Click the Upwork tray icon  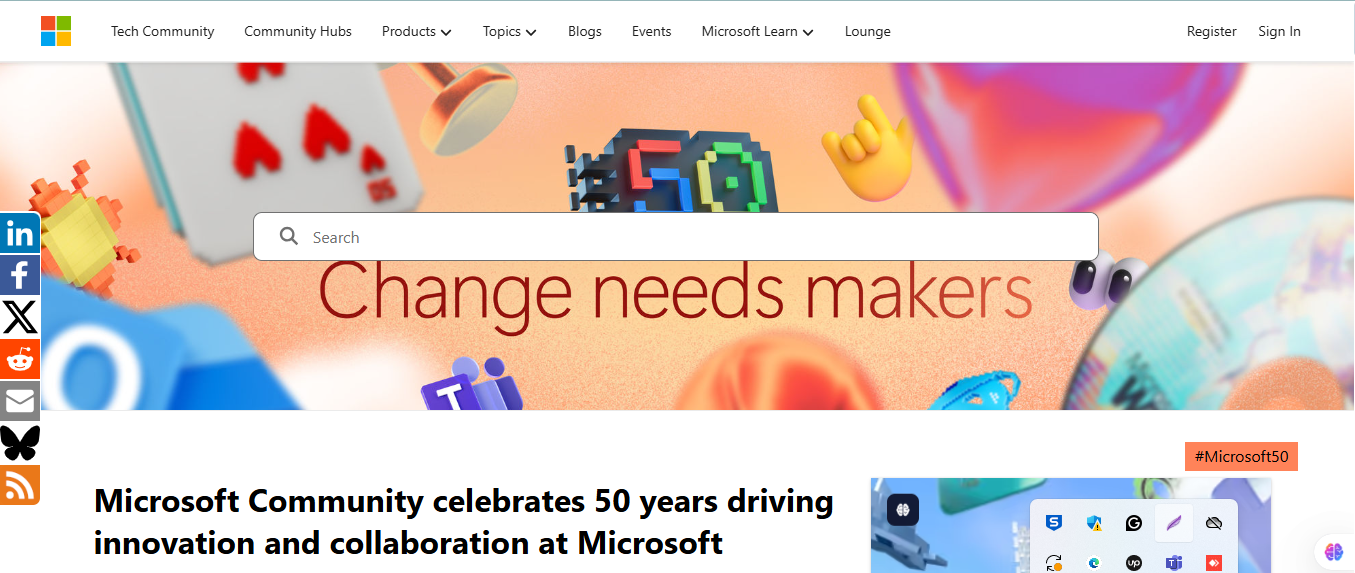1133,563
